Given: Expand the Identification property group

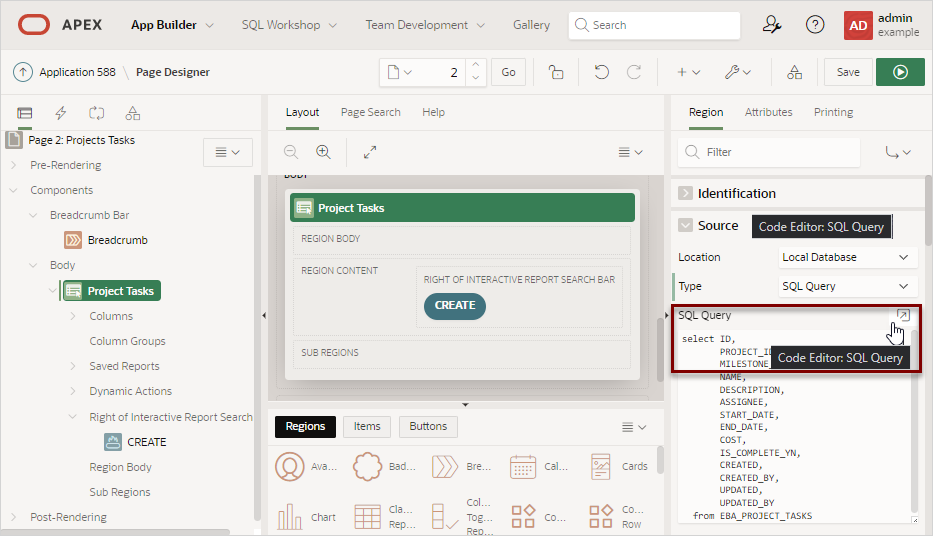Looking at the screenshot, I should 685,193.
